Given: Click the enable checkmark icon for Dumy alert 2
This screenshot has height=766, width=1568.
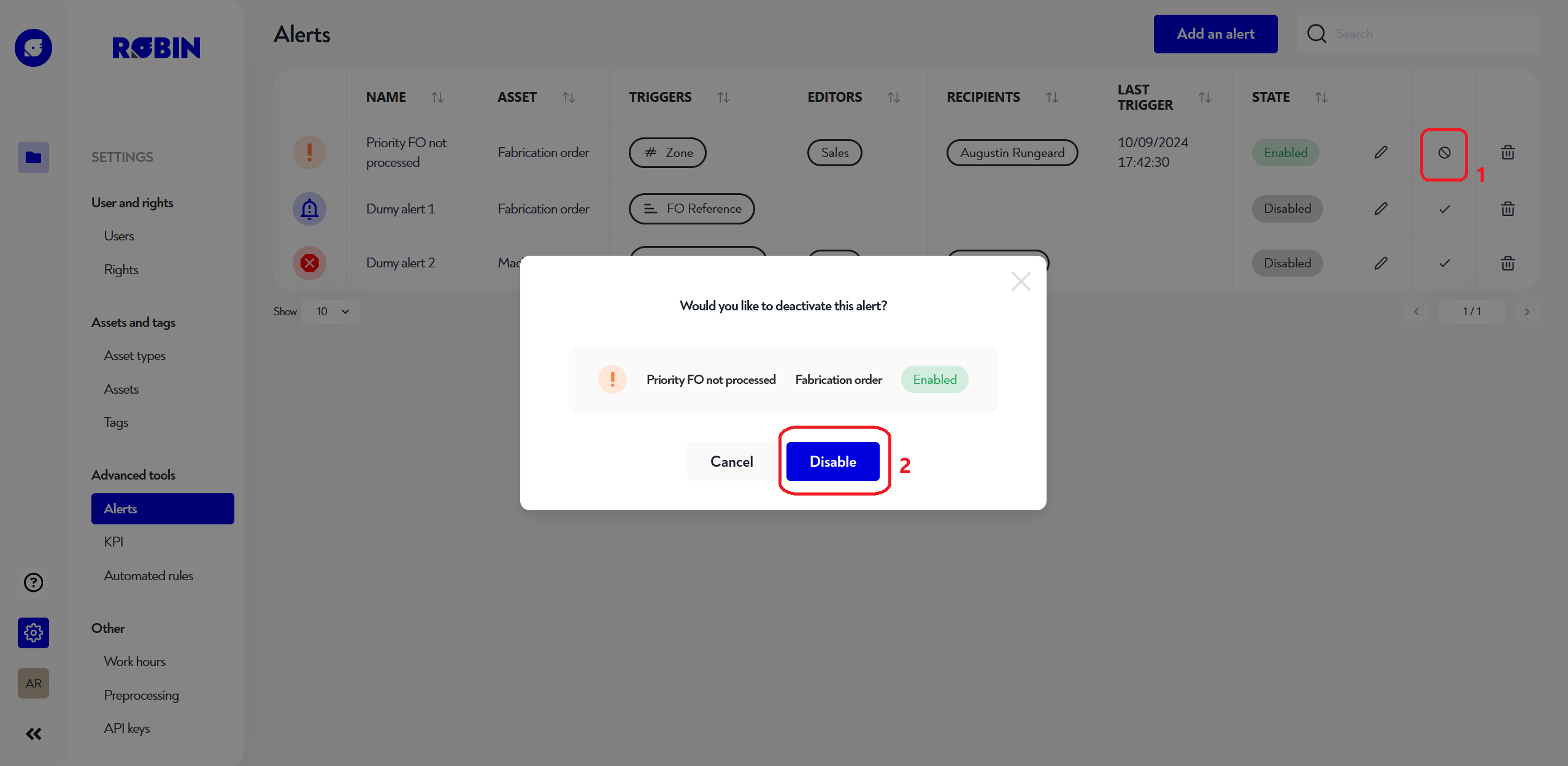Looking at the screenshot, I should (1444, 262).
